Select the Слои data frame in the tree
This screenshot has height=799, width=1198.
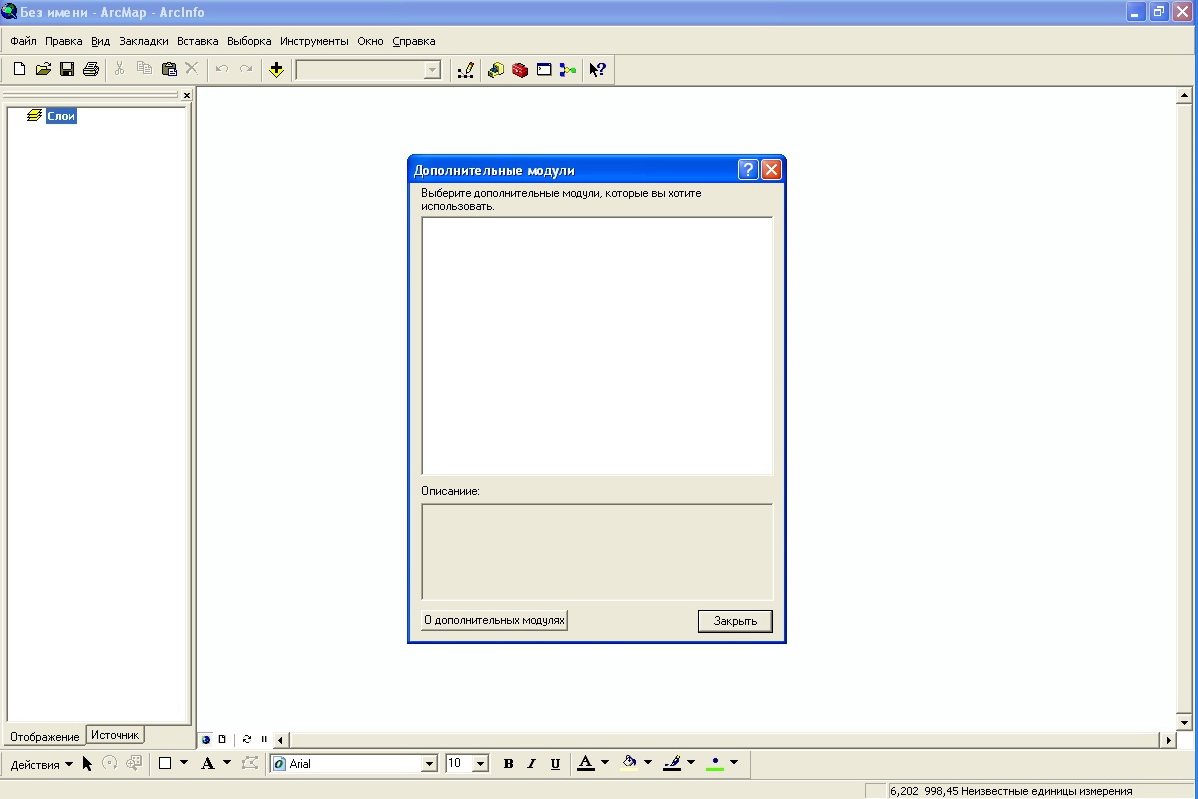61,116
